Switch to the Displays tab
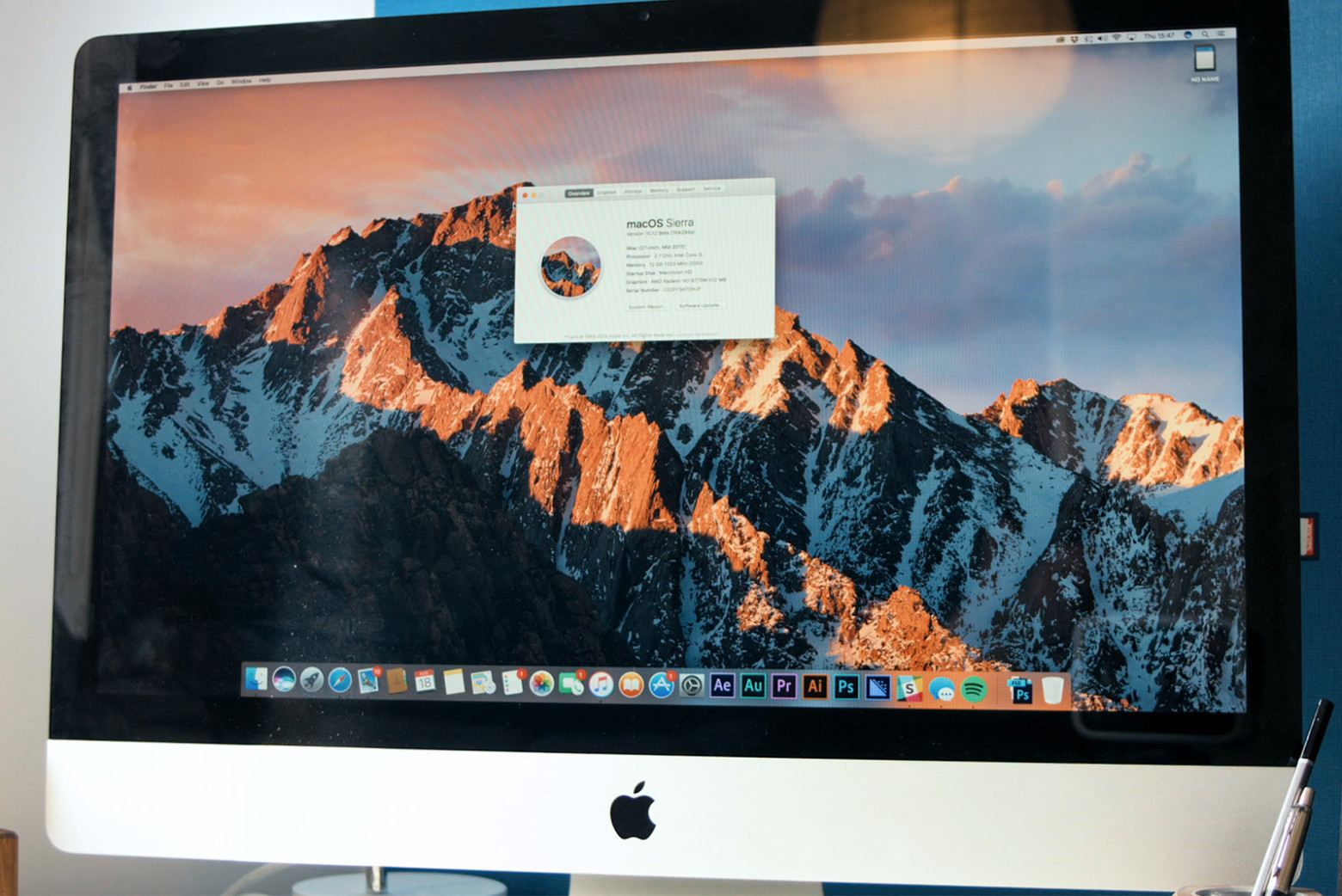Viewport: 1342px width, 896px height. [606, 193]
